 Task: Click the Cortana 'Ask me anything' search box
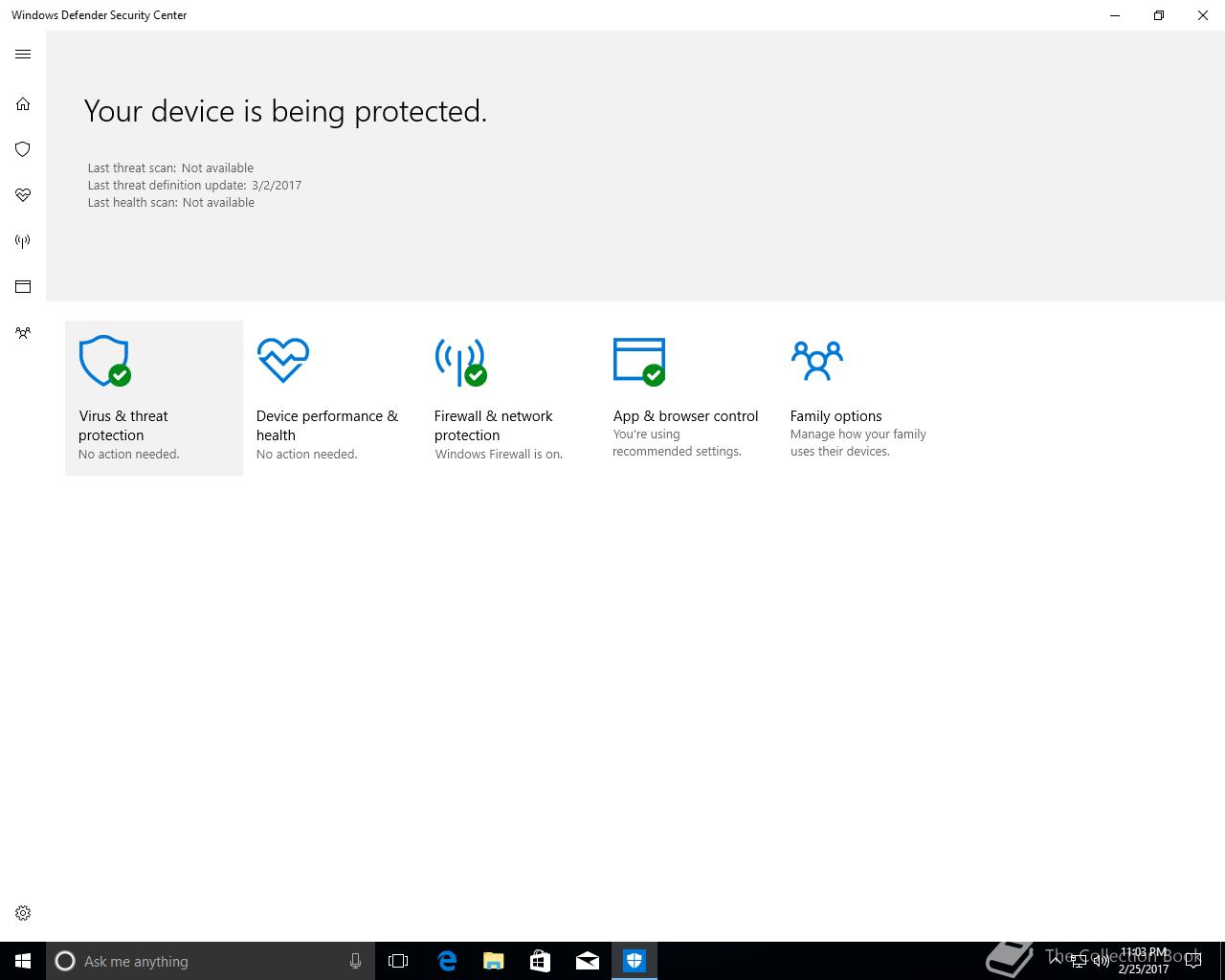pyautogui.click(x=210, y=961)
